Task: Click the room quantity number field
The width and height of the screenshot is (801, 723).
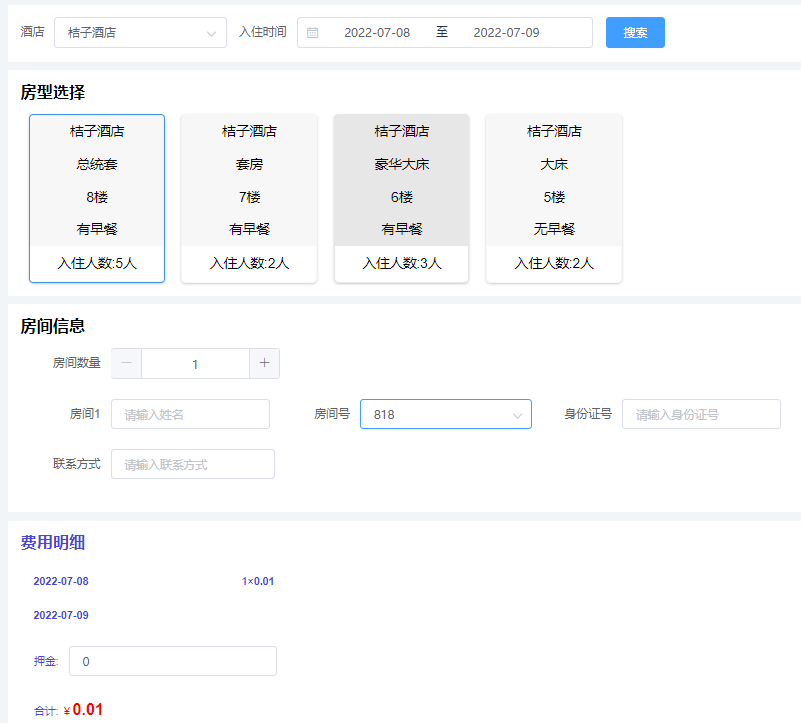Action: pyautogui.click(x=195, y=364)
